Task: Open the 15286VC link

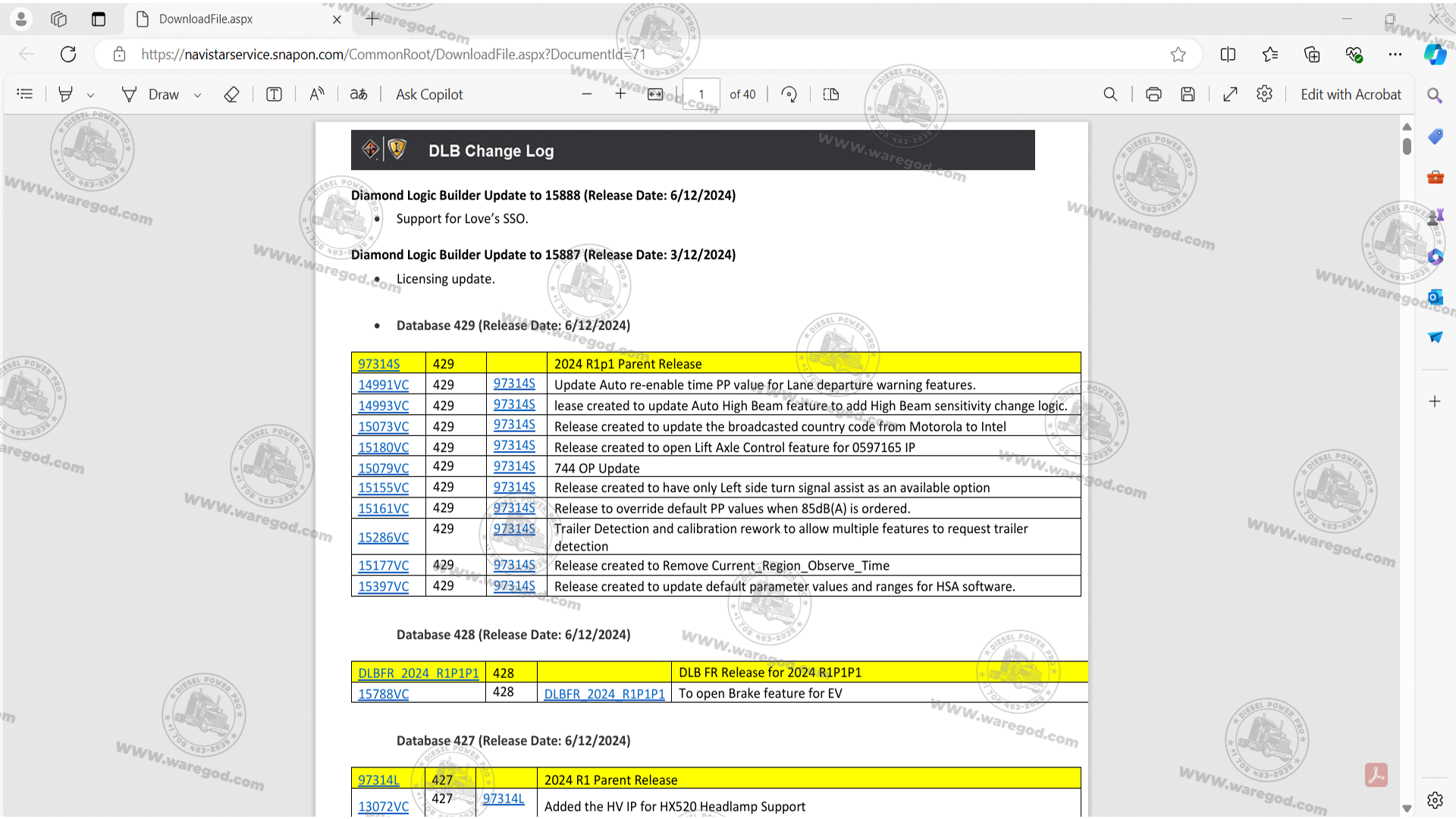Action: pyautogui.click(x=383, y=537)
